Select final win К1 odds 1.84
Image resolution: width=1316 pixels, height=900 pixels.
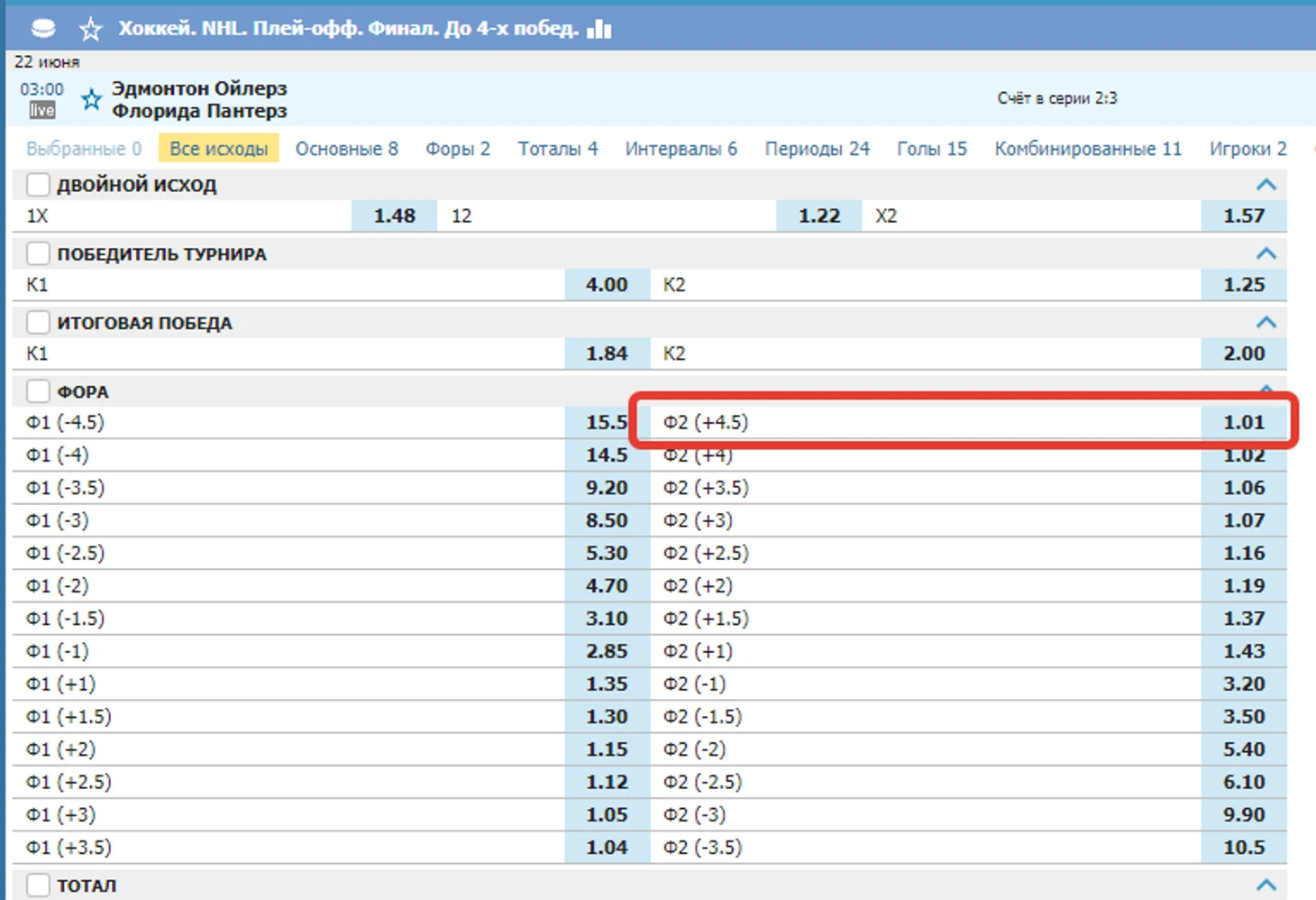pyautogui.click(x=607, y=354)
